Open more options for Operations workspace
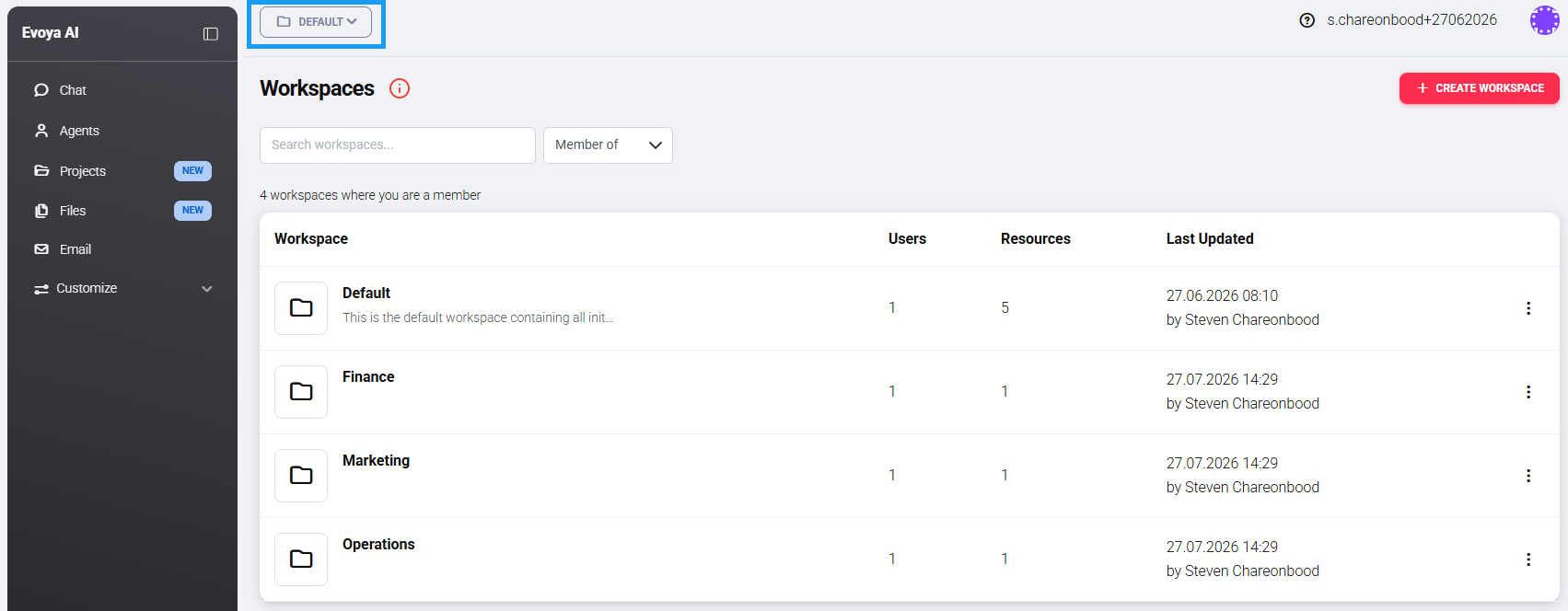Viewport: 1568px width, 611px height. point(1528,559)
